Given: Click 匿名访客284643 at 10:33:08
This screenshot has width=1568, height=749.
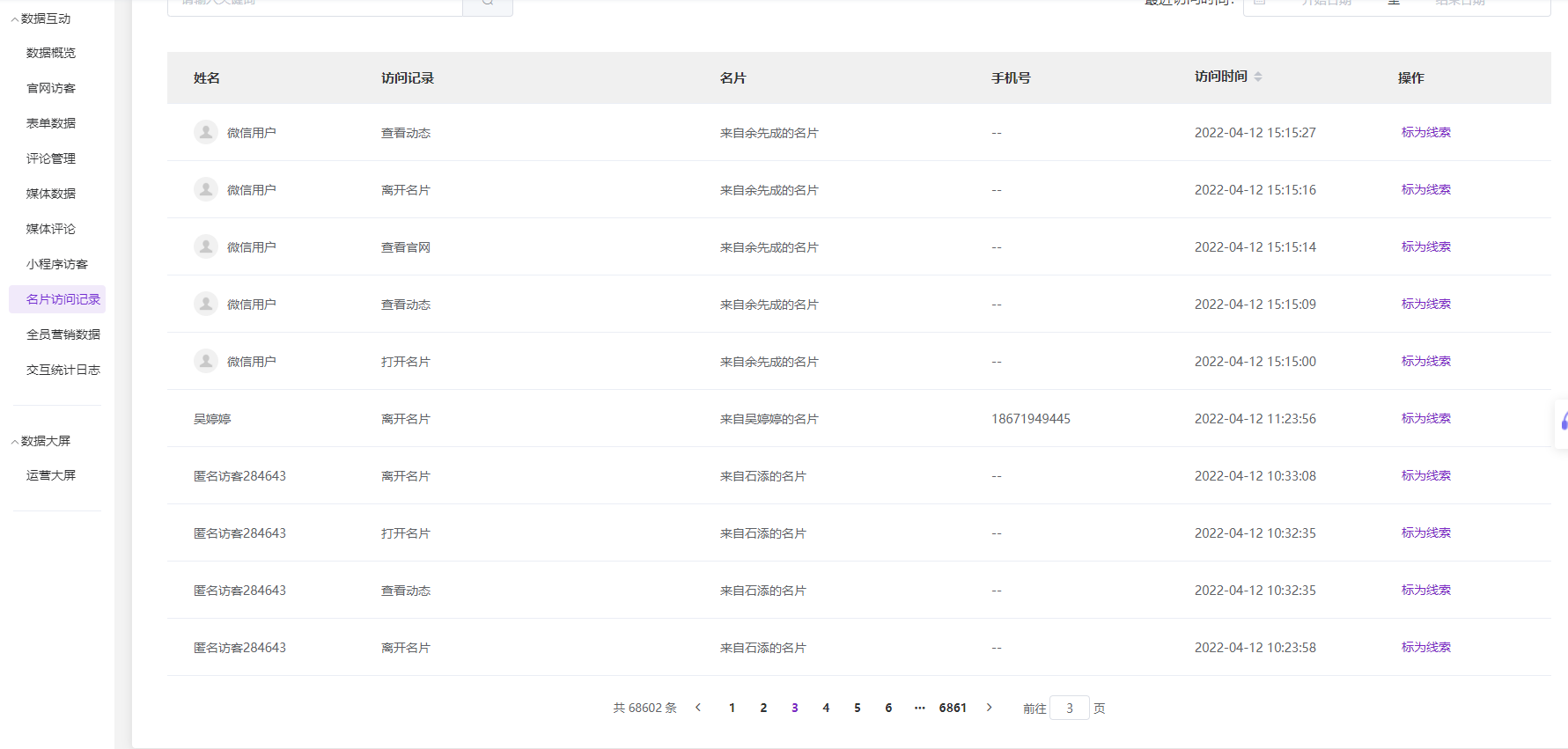Looking at the screenshot, I should (x=239, y=476).
